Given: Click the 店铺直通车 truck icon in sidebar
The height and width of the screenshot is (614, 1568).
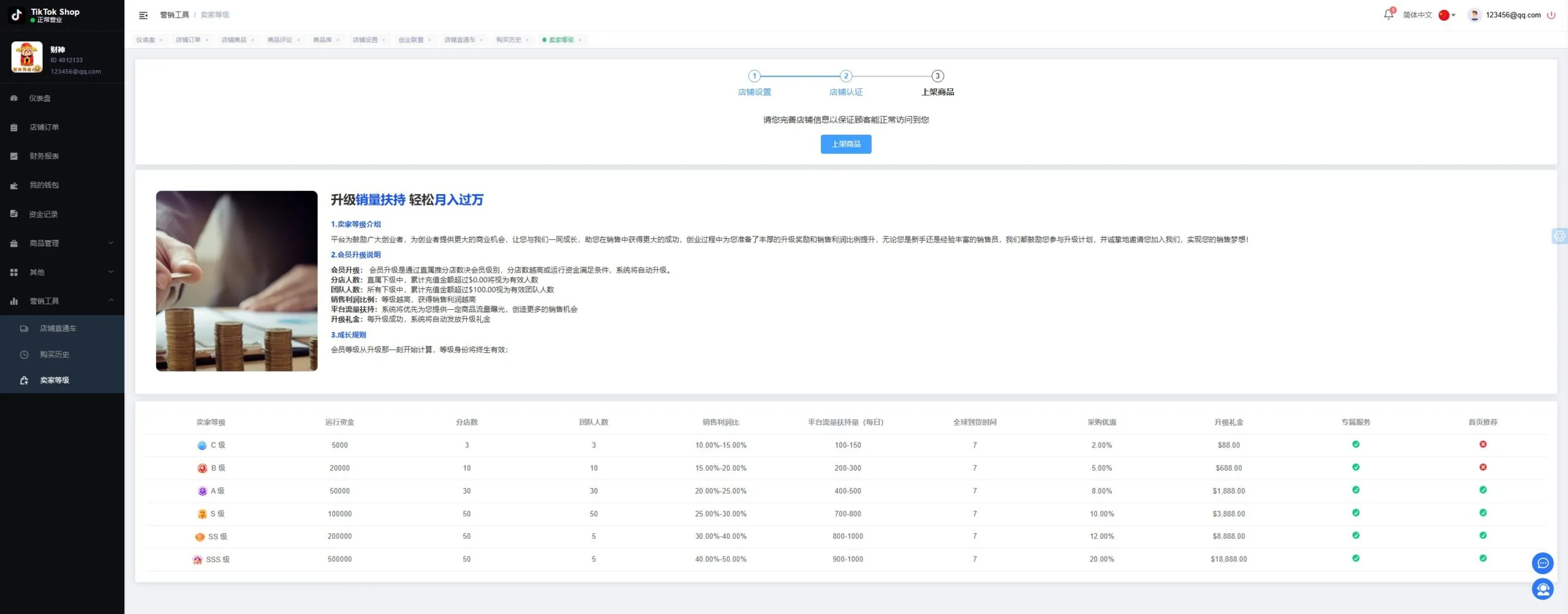Looking at the screenshot, I should (24, 329).
